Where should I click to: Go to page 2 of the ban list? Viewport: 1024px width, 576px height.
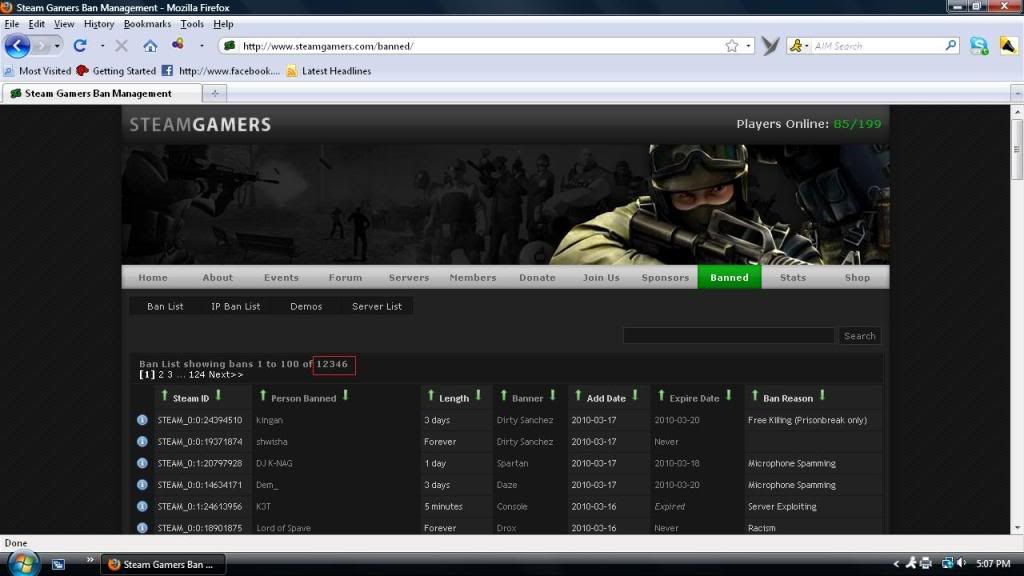click(x=161, y=374)
